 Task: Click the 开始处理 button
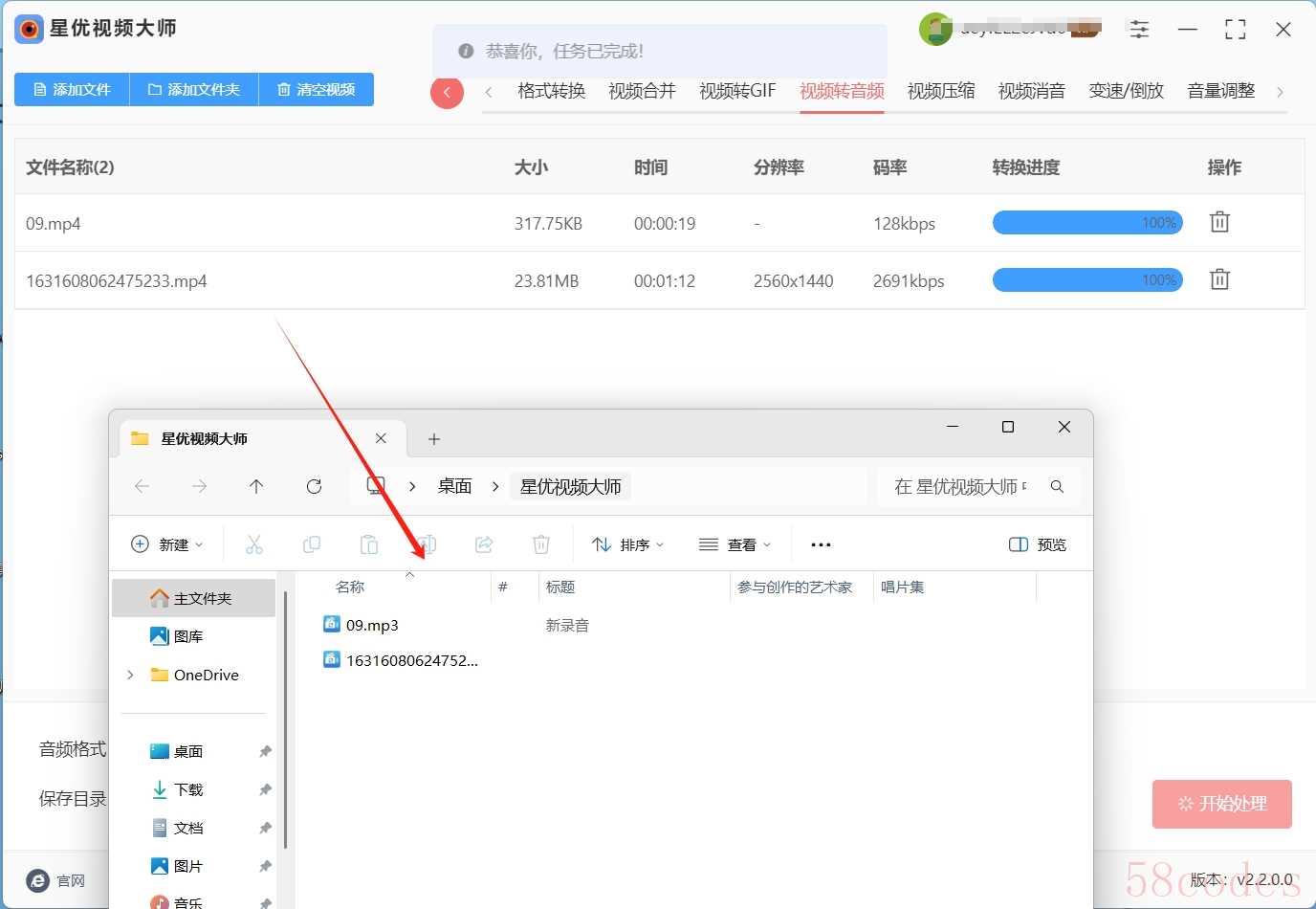tap(1222, 804)
